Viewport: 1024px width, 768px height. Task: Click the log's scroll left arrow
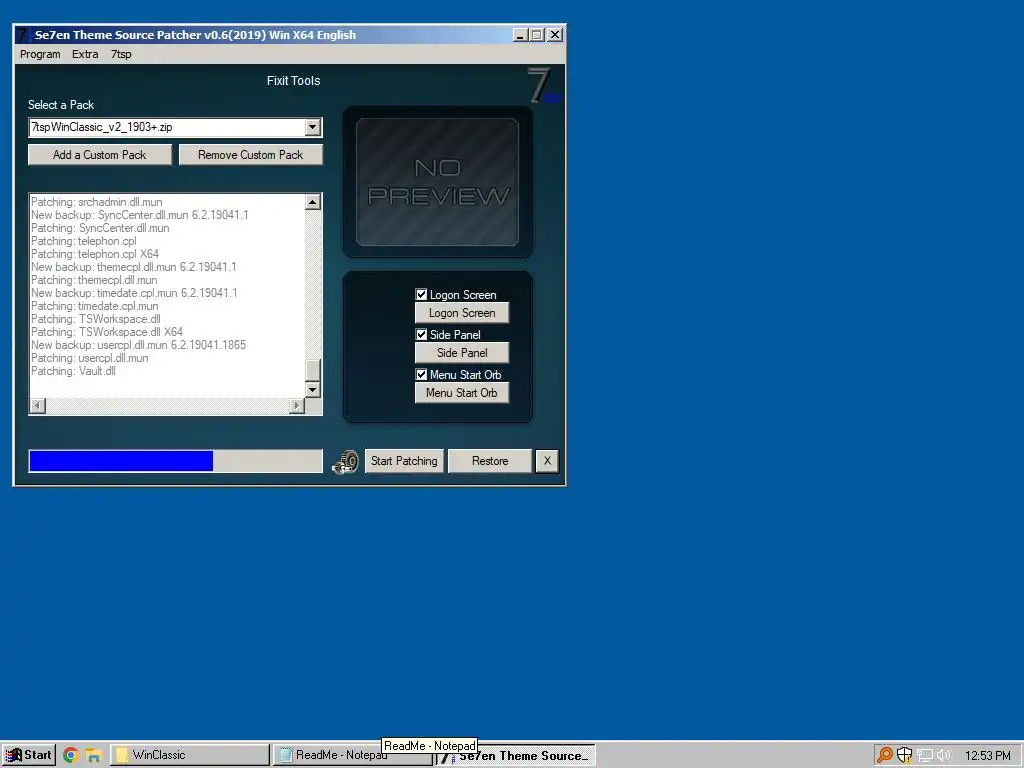click(38, 406)
